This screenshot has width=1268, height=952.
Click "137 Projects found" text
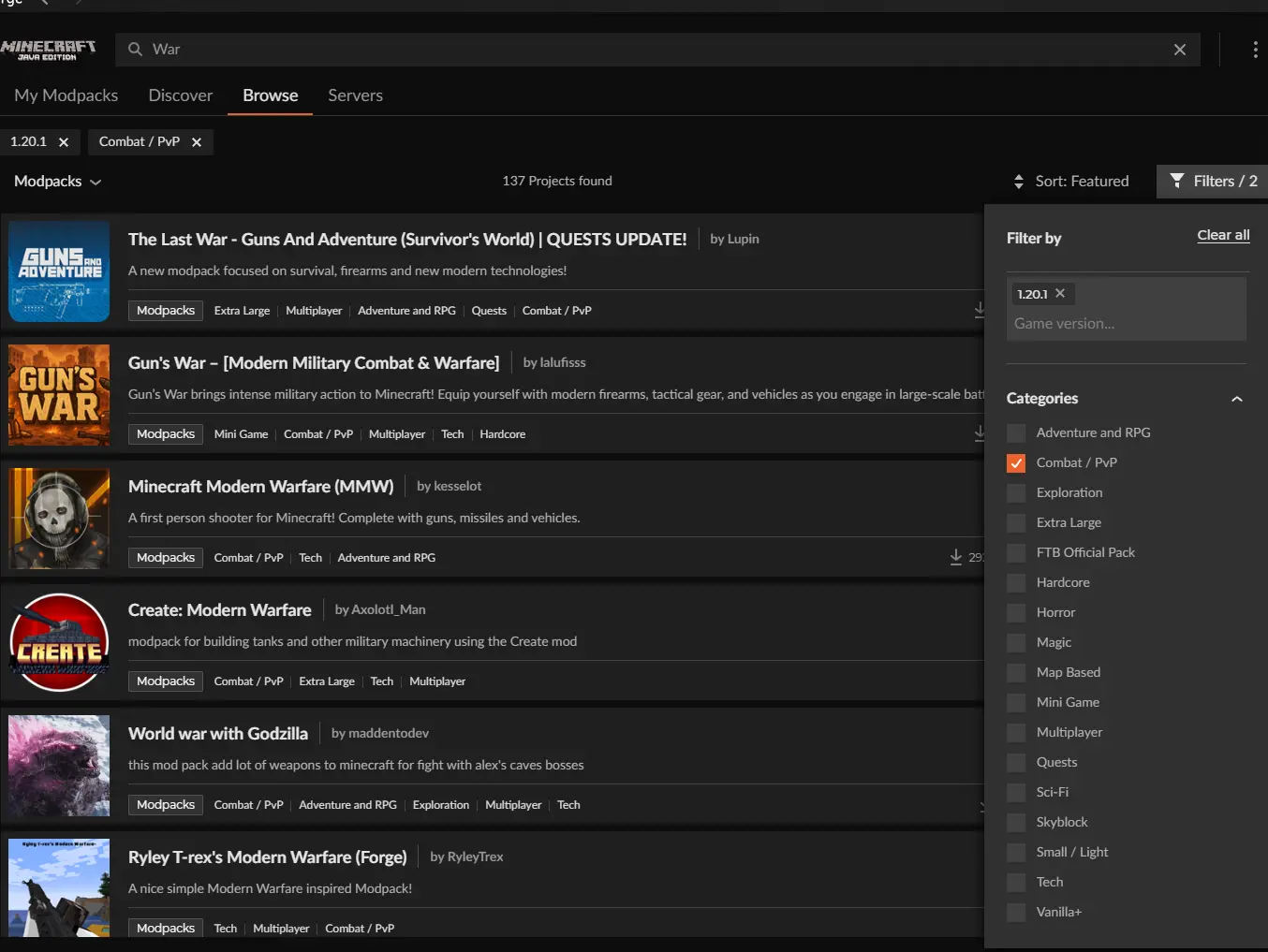tap(557, 181)
